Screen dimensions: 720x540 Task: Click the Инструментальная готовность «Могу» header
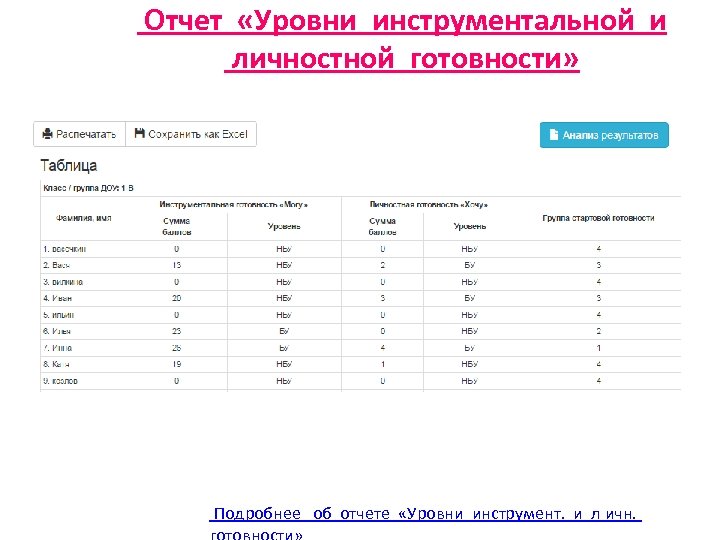tap(234, 204)
